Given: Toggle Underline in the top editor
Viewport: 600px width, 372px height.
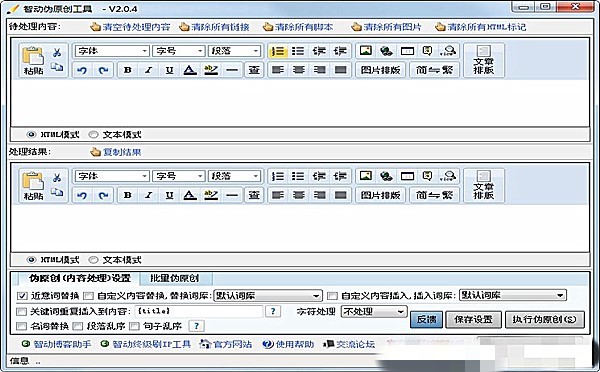Looking at the screenshot, I should (169, 70).
